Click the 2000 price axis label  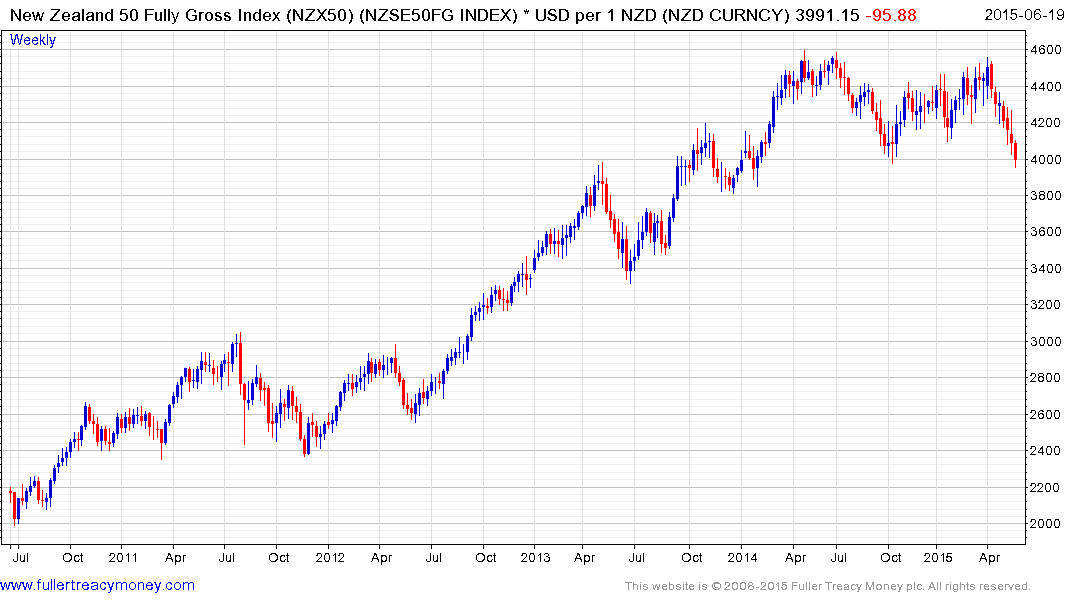pos(1046,524)
